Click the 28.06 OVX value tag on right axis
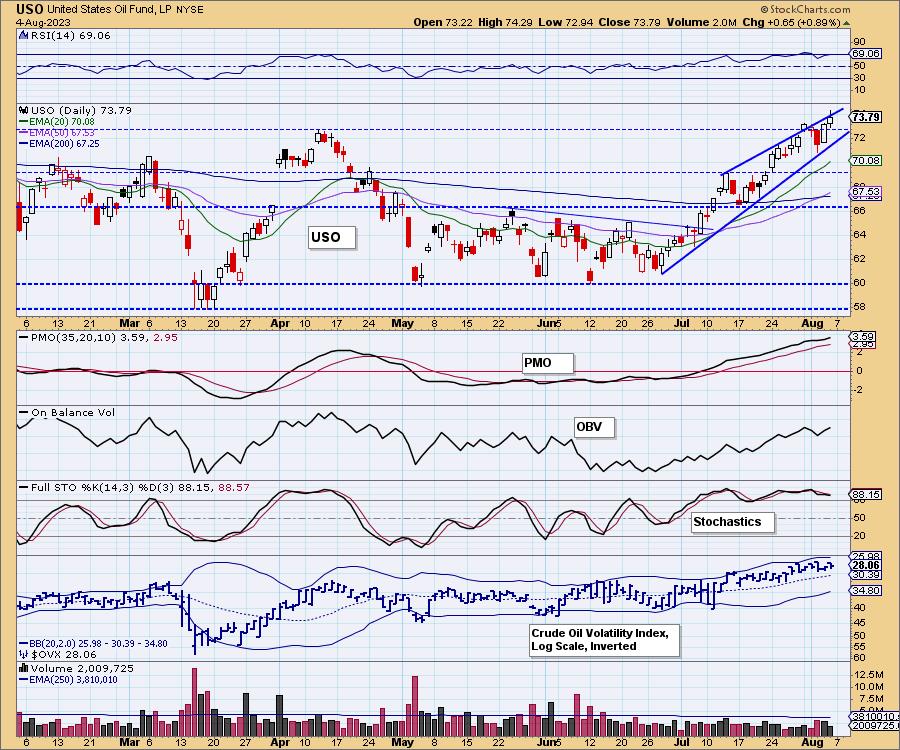900x750 pixels. coord(866,565)
